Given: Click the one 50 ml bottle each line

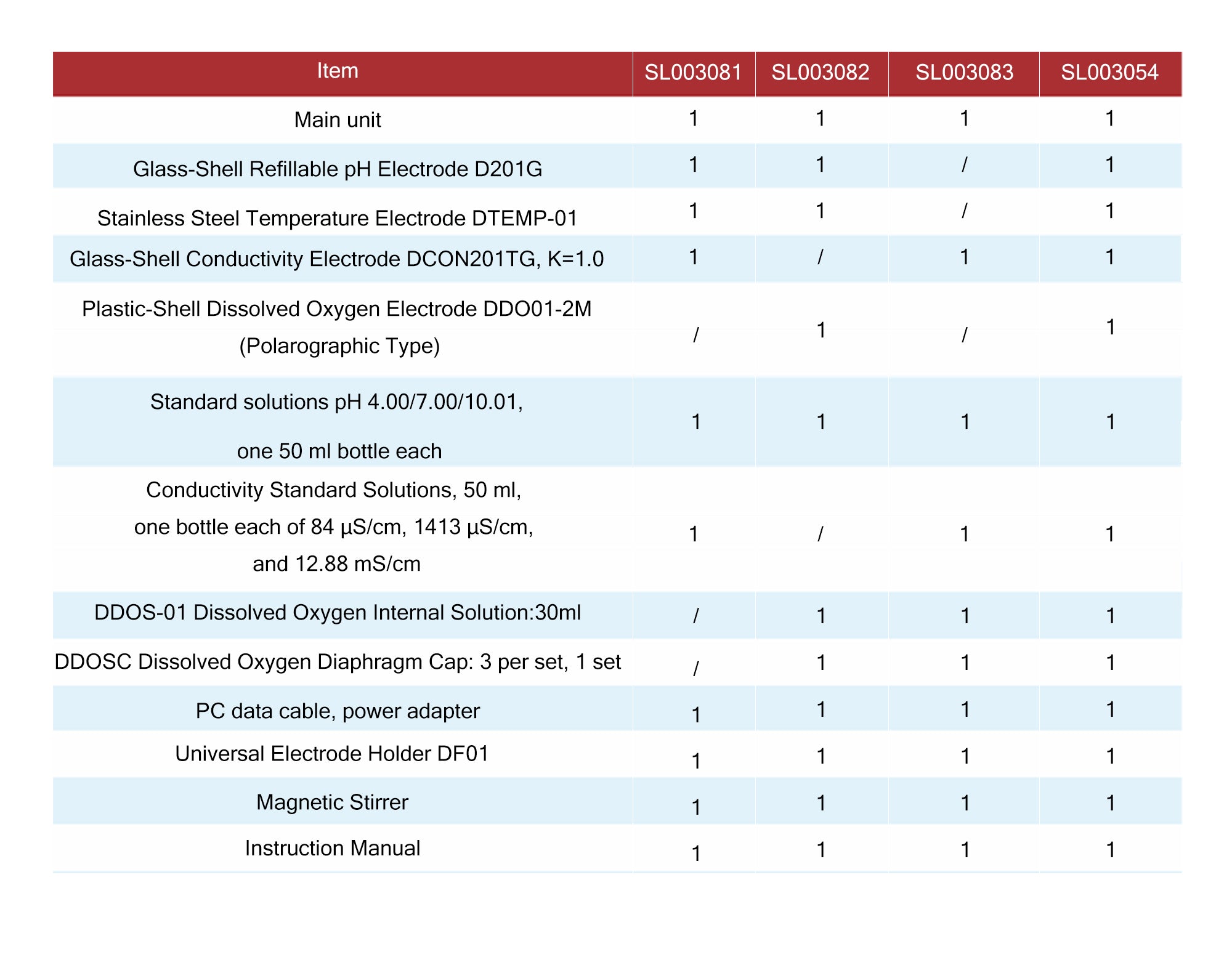Looking at the screenshot, I should (339, 451).
